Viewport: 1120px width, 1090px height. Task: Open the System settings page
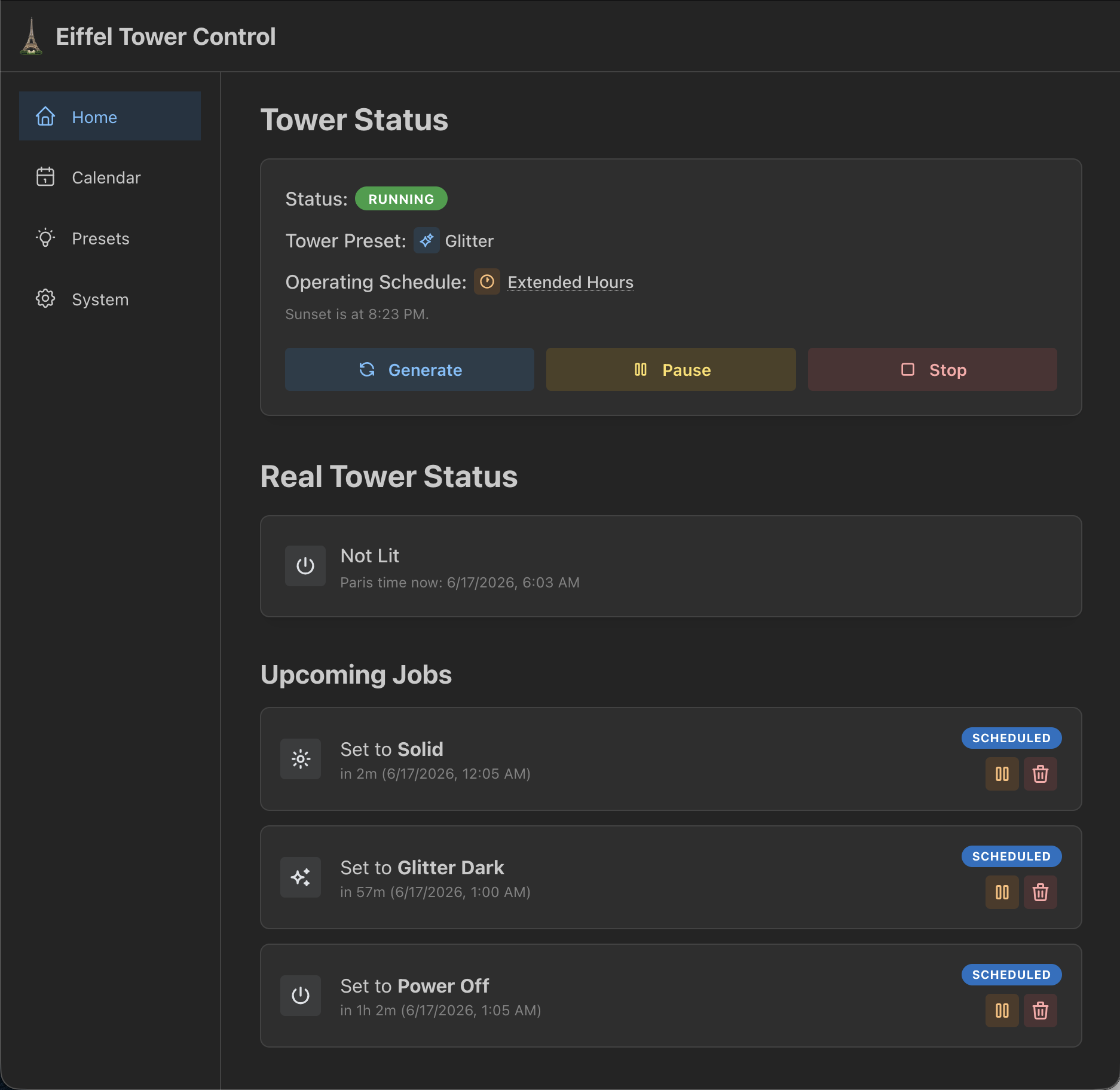tap(110, 299)
